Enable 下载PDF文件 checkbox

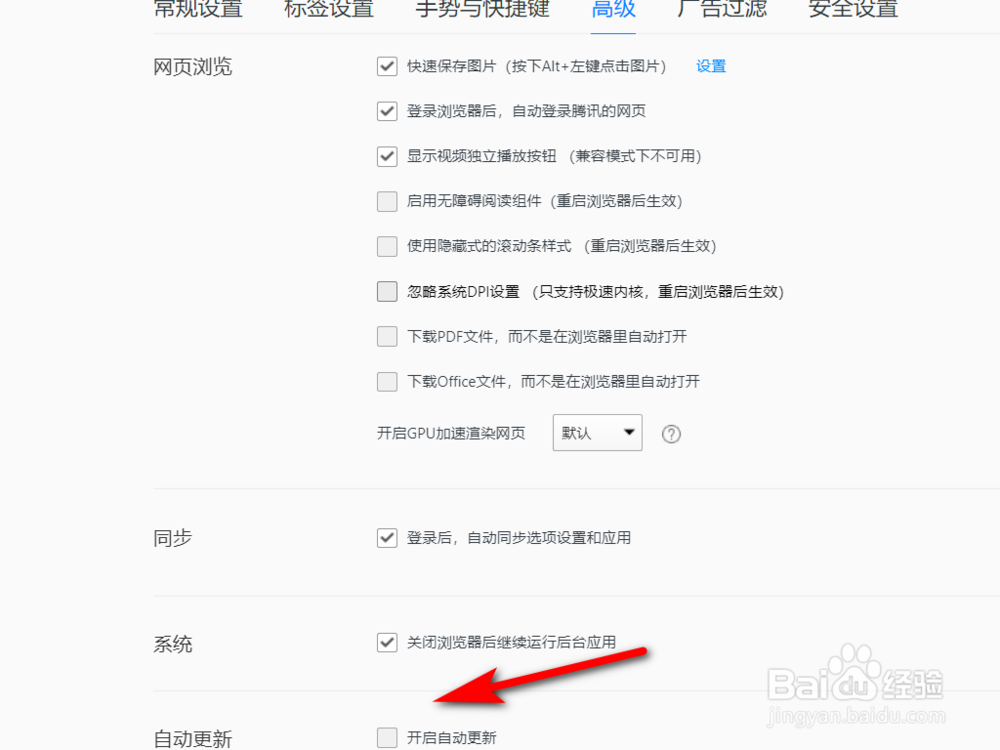pos(387,336)
